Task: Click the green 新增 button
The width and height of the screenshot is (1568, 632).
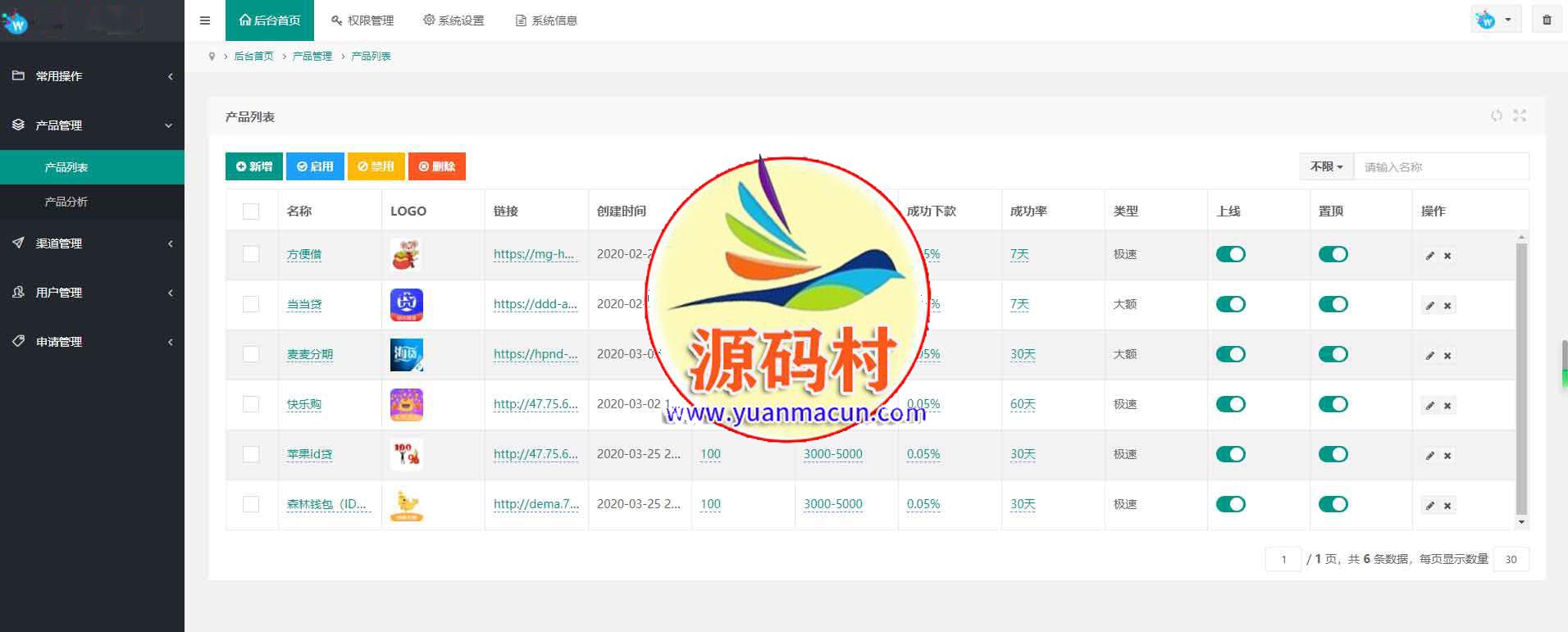Action: pos(254,166)
